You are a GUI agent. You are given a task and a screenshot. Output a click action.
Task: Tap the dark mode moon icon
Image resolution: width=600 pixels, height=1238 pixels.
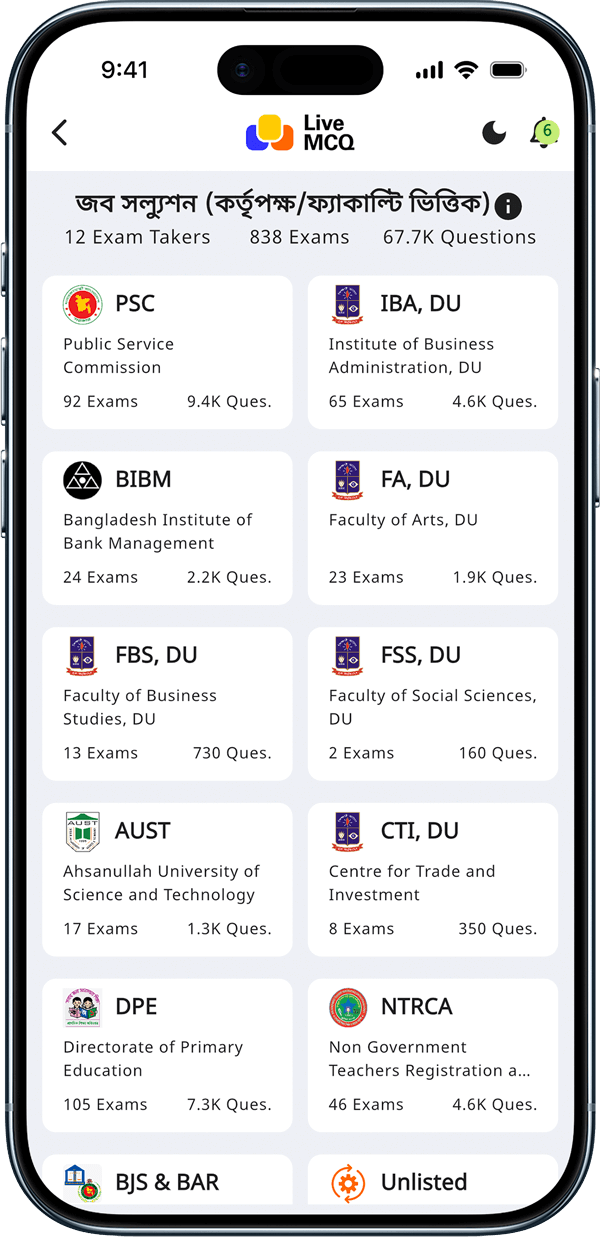(x=494, y=132)
